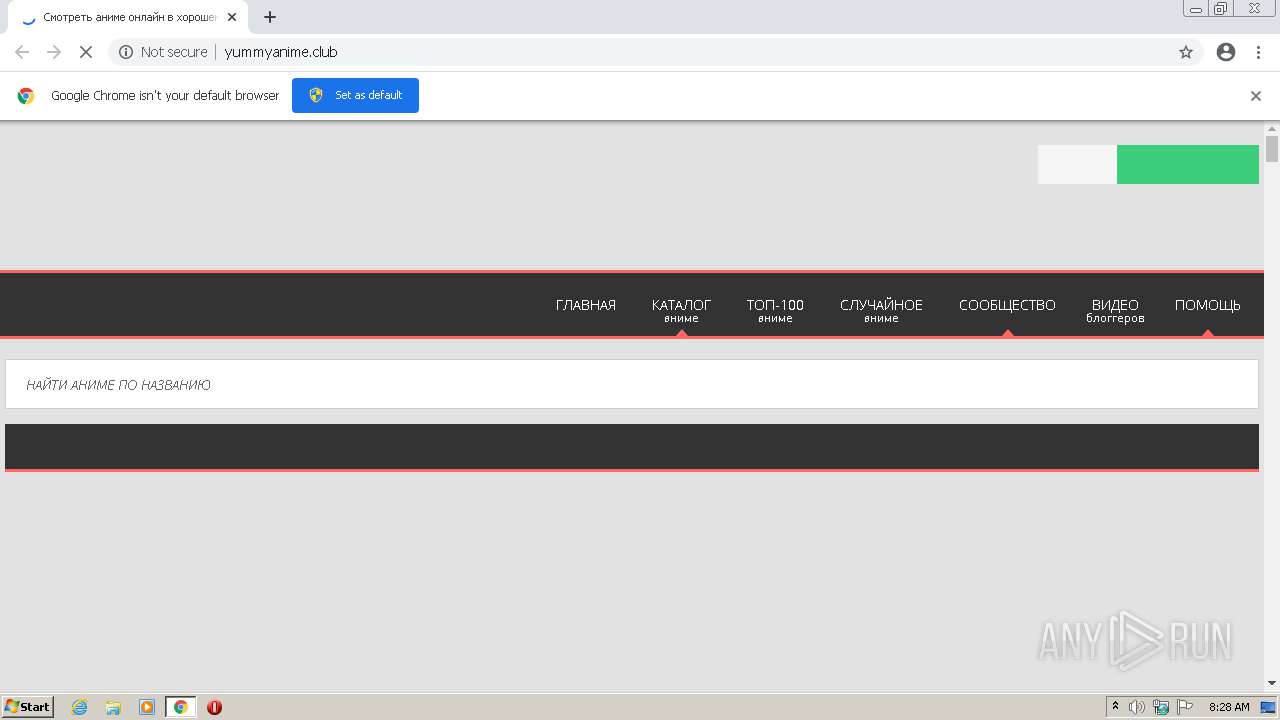1280x720 pixels.
Task: Expand the ПОМОЩЬ menu
Action: coord(1208,305)
